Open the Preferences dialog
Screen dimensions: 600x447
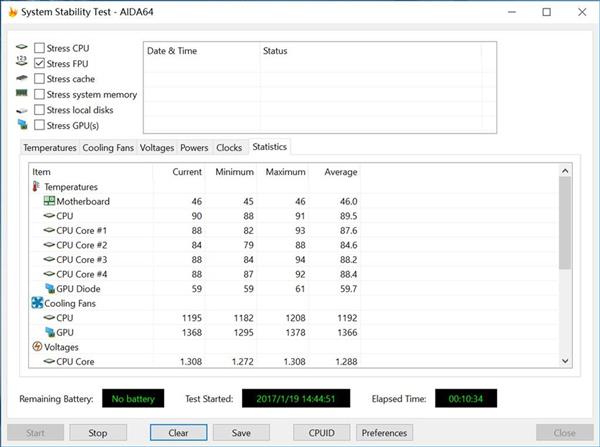tap(384, 433)
